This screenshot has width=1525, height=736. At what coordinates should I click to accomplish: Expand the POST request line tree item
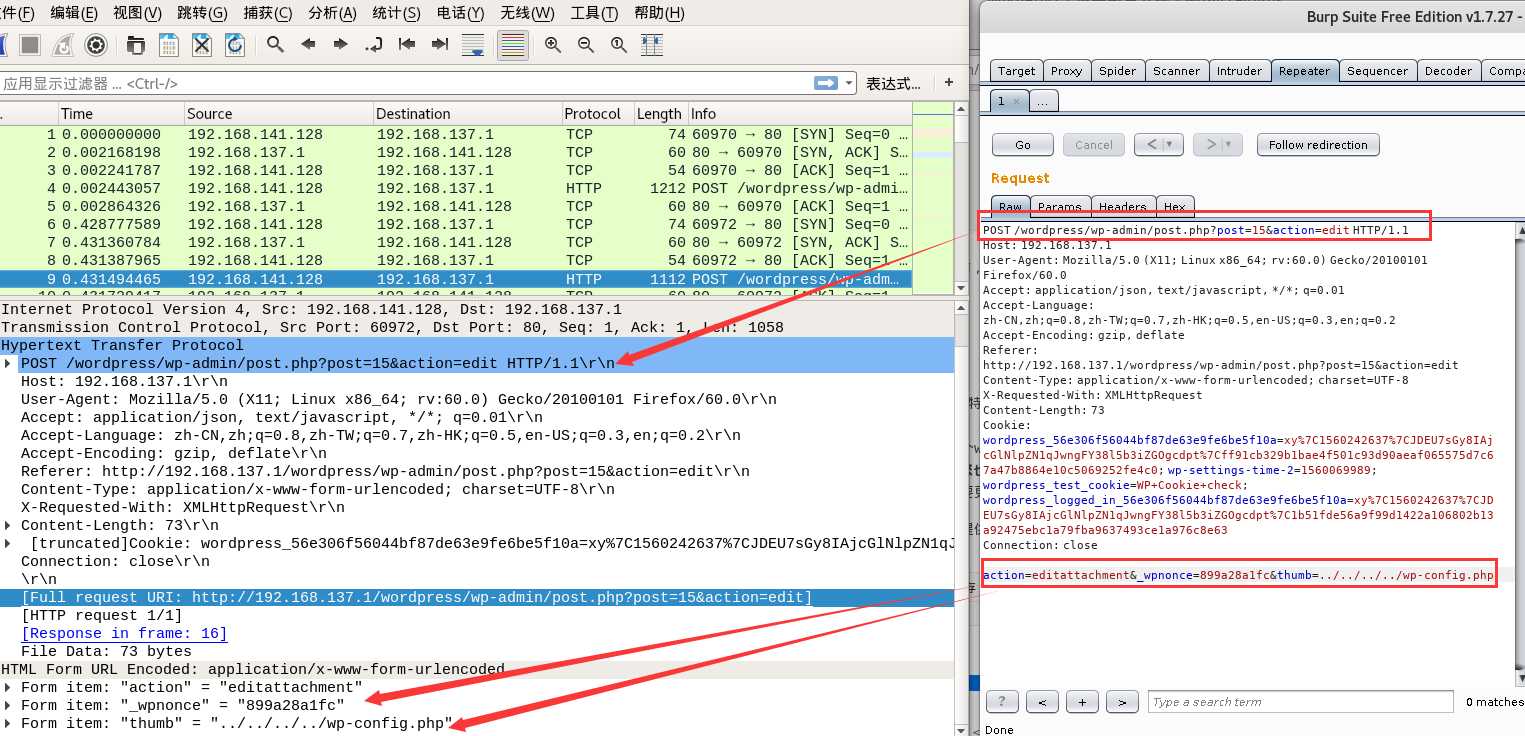tap(9, 363)
